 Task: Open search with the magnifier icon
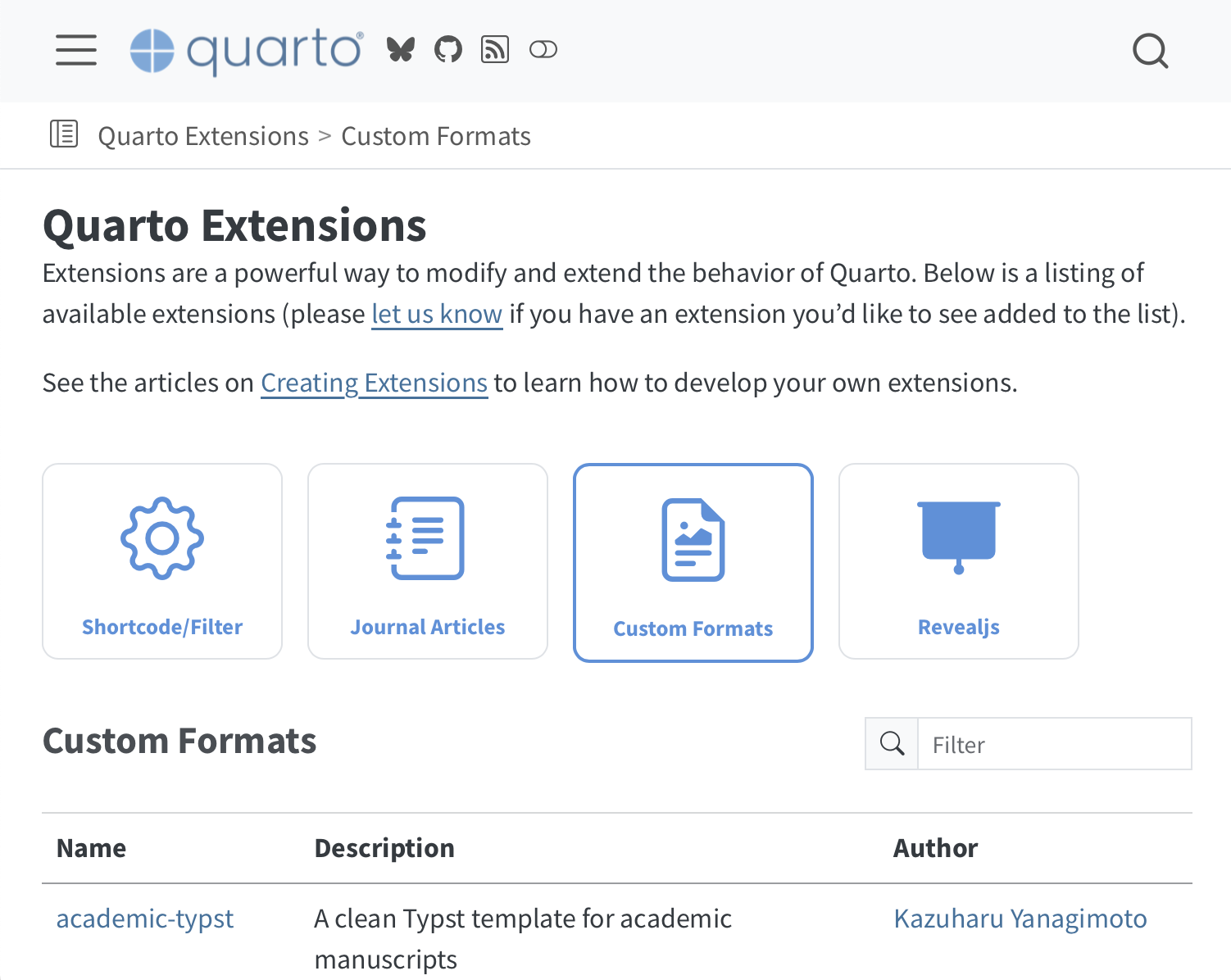1150,51
